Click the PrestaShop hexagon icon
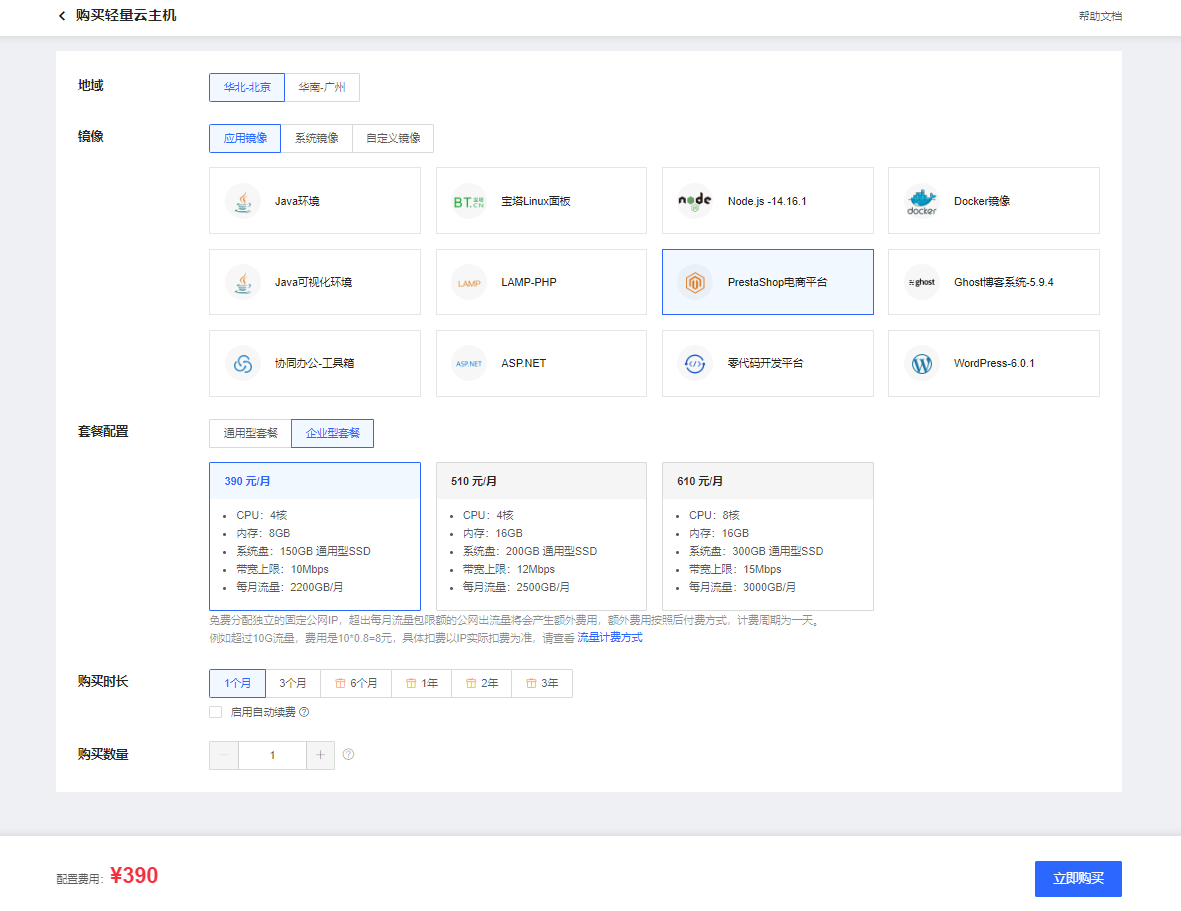This screenshot has height=911, width=1181. [x=694, y=282]
